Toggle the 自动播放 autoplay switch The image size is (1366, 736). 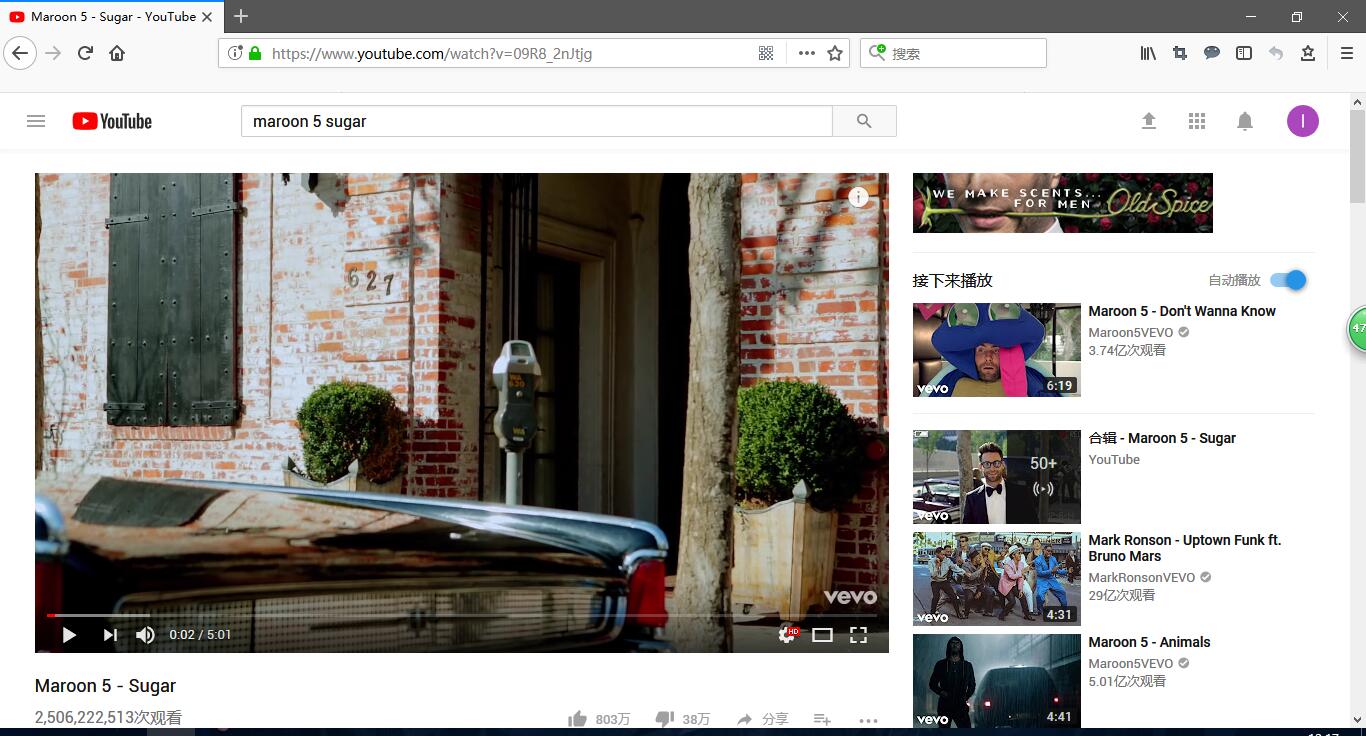point(1289,280)
